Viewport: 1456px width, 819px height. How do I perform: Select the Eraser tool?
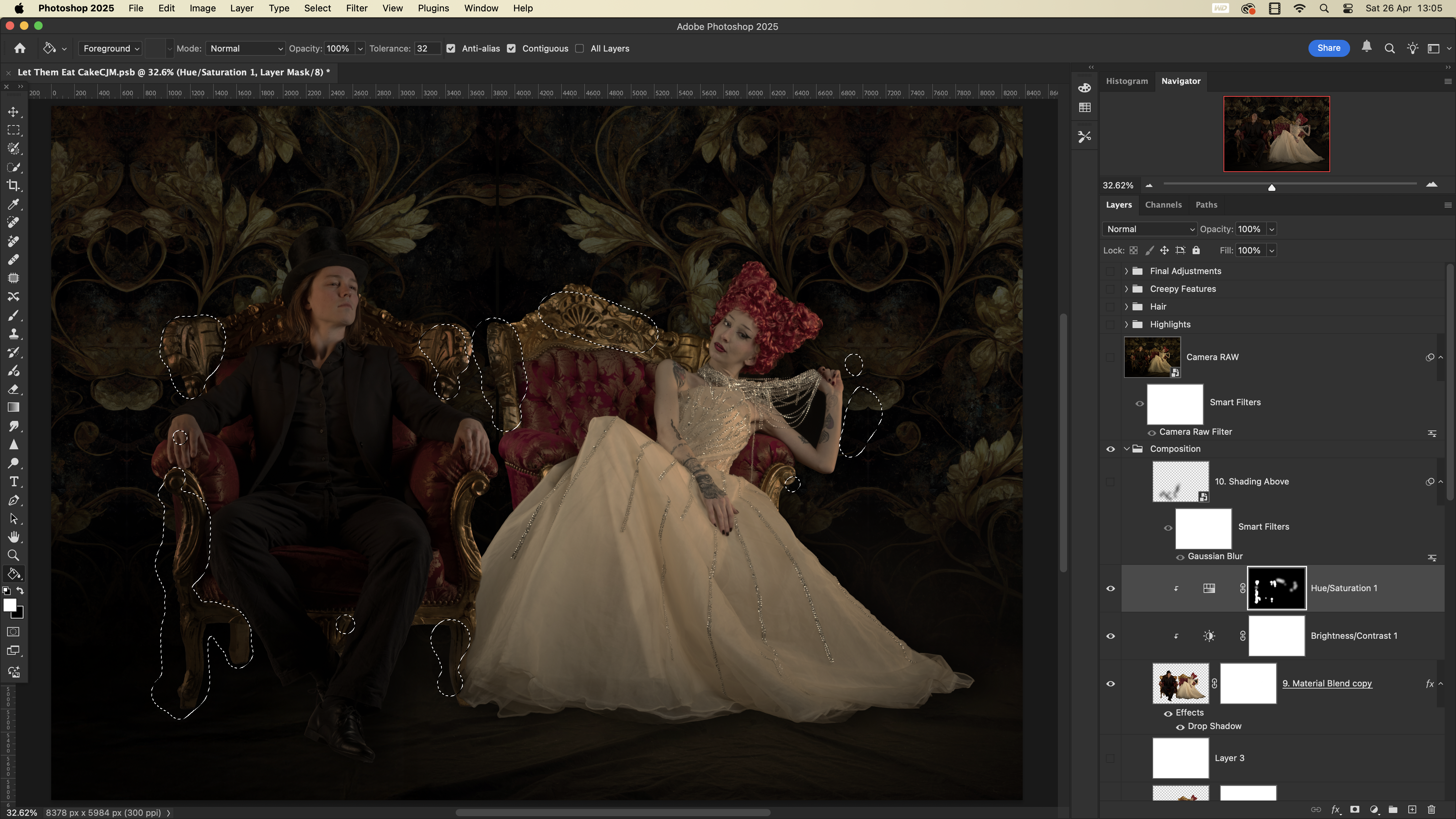(x=14, y=389)
